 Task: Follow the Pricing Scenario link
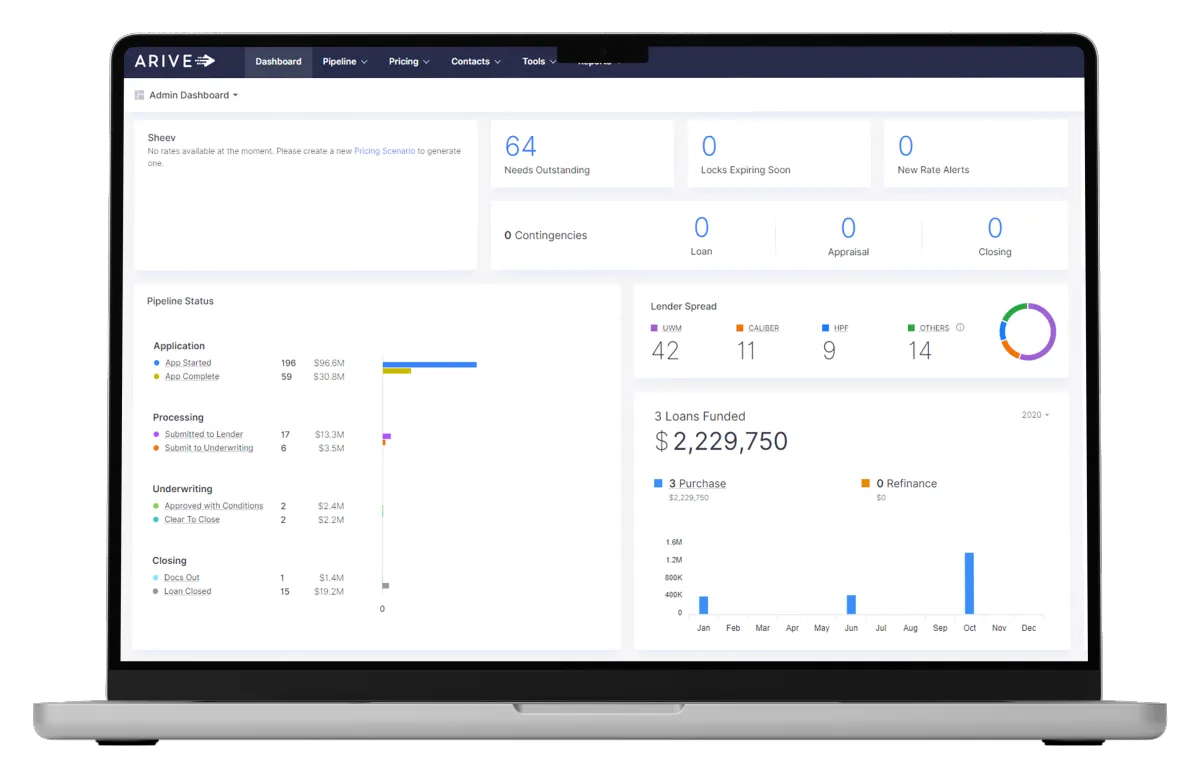click(x=384, y=151)
